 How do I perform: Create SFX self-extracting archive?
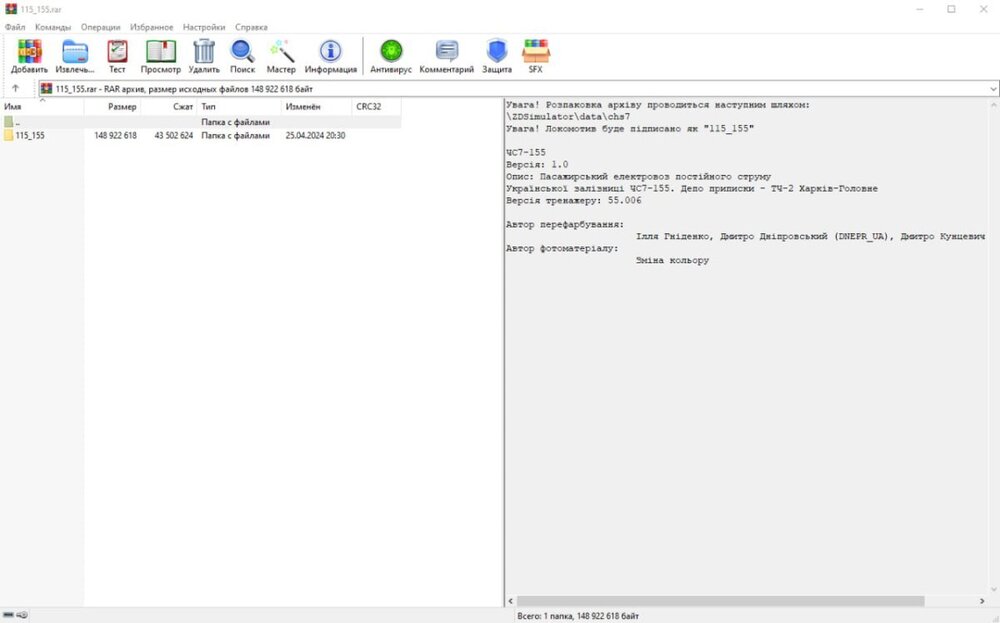pyautogui.click(x=536, y=52)
